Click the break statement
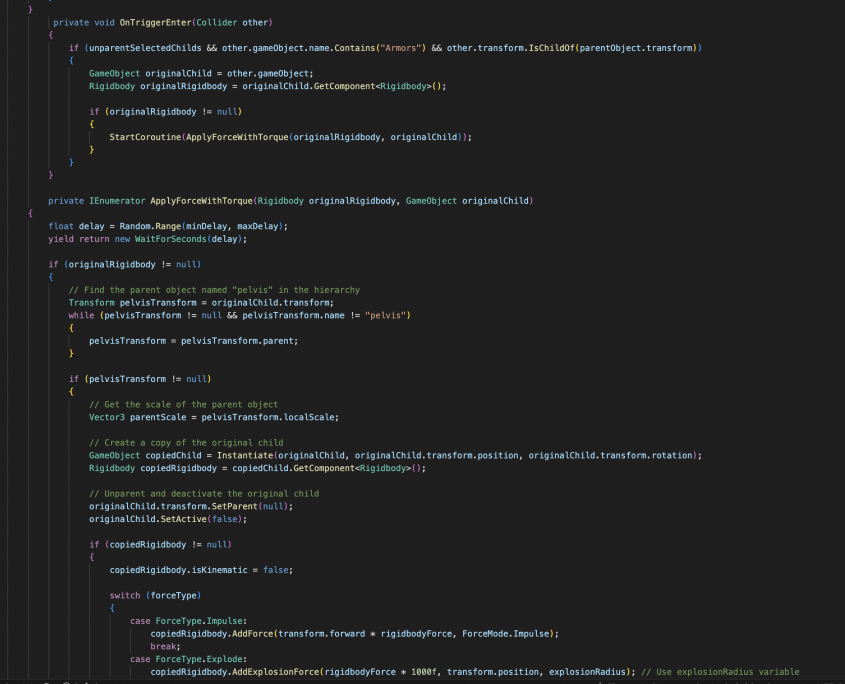 pyautogui.click(x=164, y=646)
